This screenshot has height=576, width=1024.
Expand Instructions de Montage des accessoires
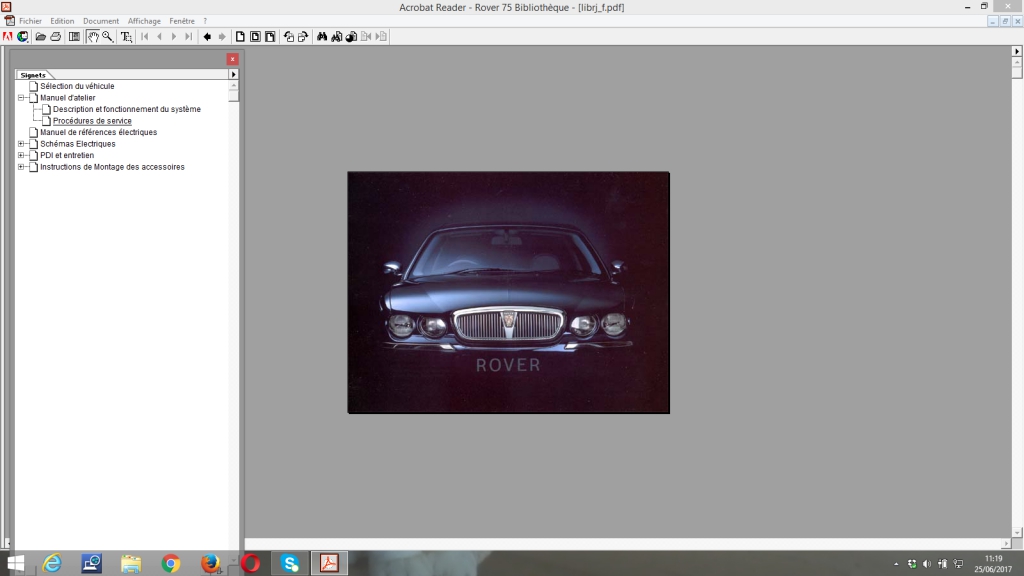[21, 167]
